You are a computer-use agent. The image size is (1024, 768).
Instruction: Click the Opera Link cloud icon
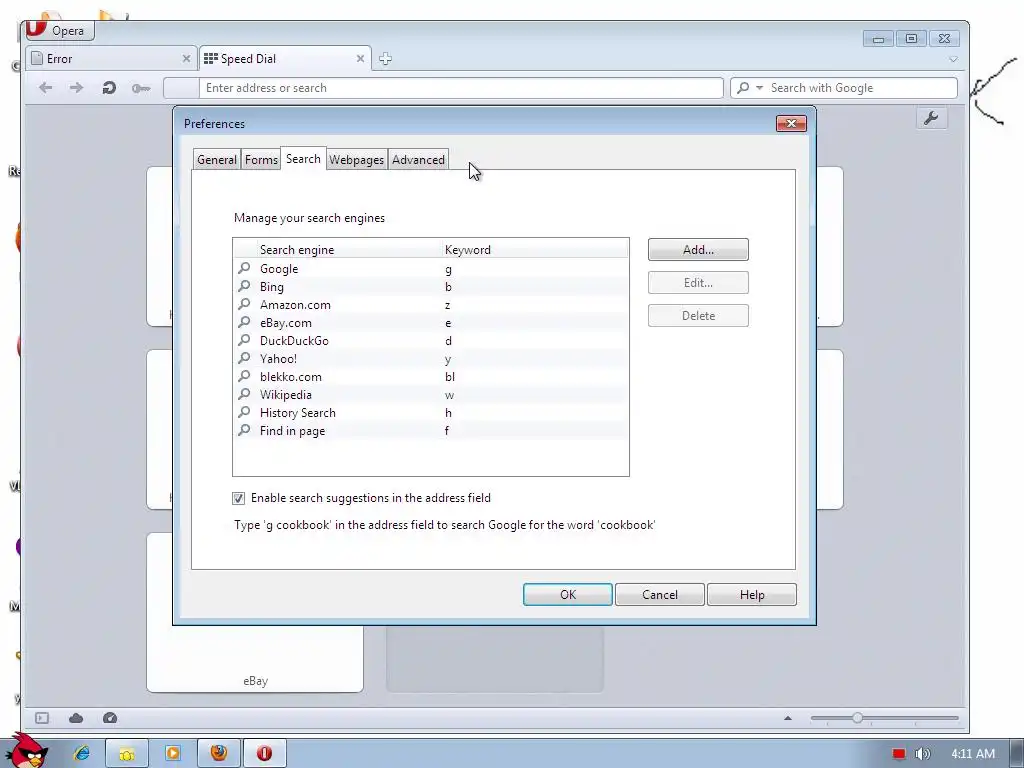pos(76,718)
